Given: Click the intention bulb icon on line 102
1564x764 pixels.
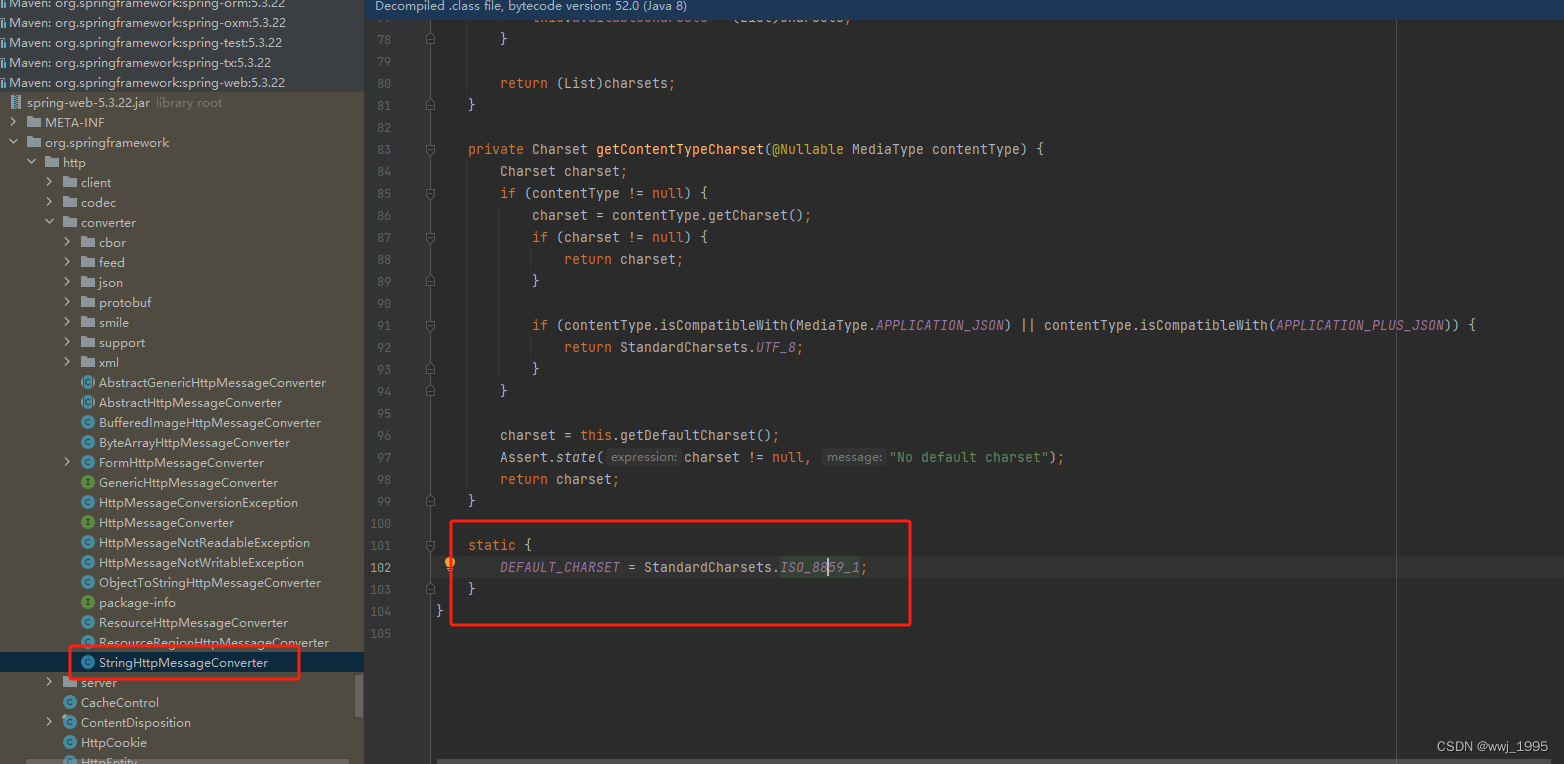Looking at the screenshot, I should point(448,564).
